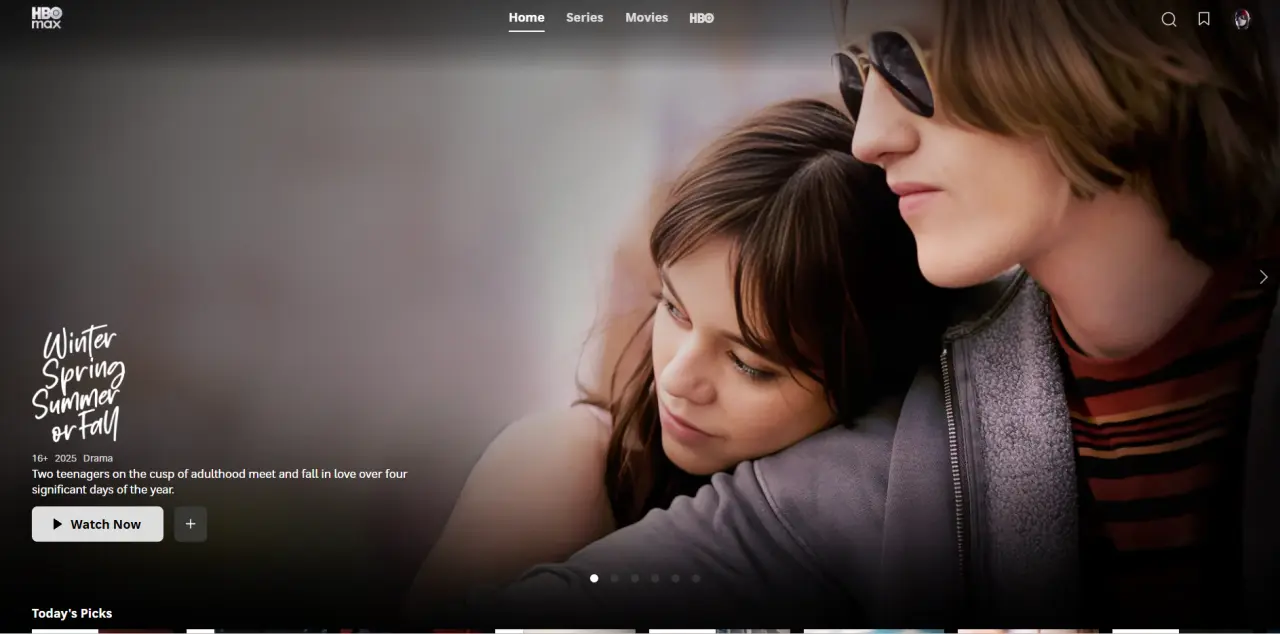This screenshot has width=1280, height=634.
Task: Click the 'Two teenagers on the cusp' description
Action: 220,482
